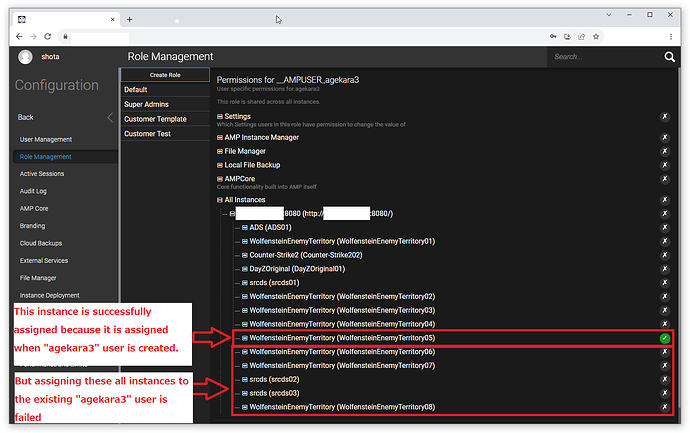The height and width of the screenshot is (433, 690).
Task: Click Back in configuration sidebar
Action: (26, 117)
